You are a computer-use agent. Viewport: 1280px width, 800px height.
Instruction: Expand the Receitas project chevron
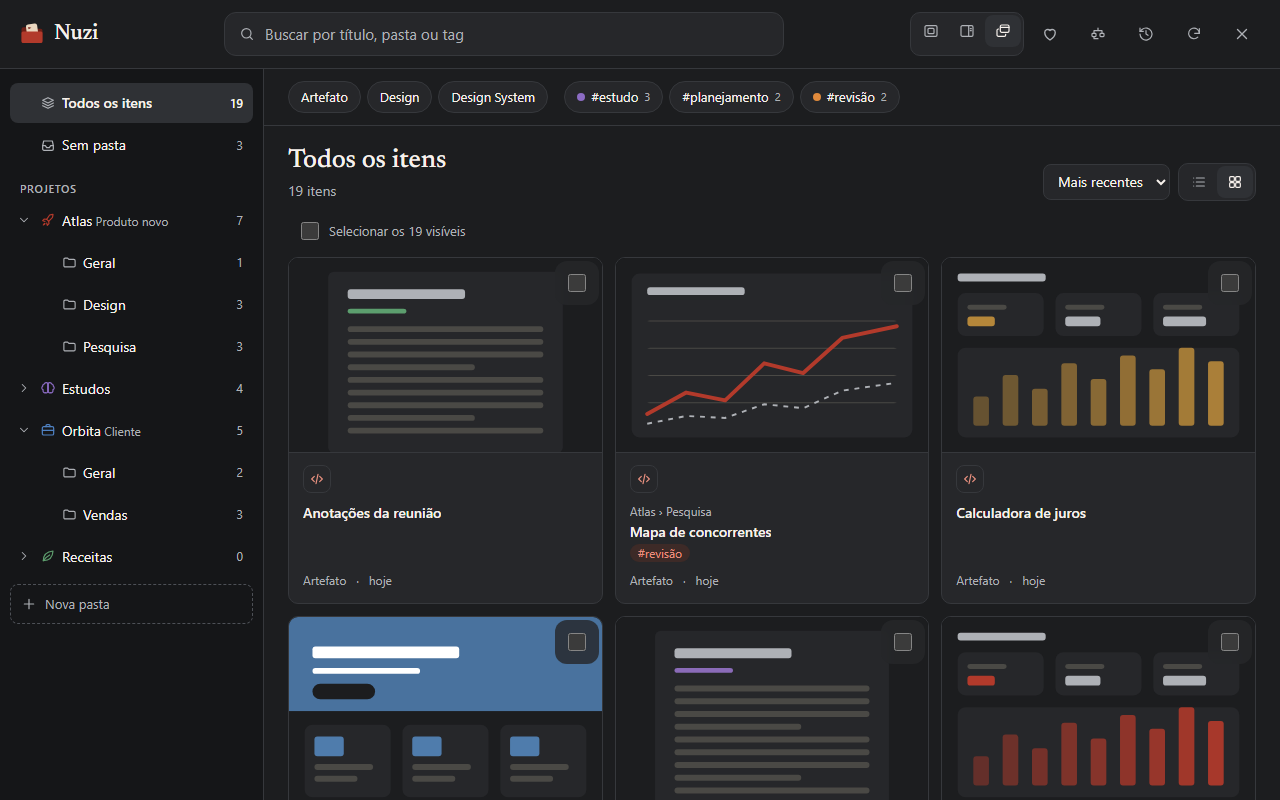[x=24, y=557]
